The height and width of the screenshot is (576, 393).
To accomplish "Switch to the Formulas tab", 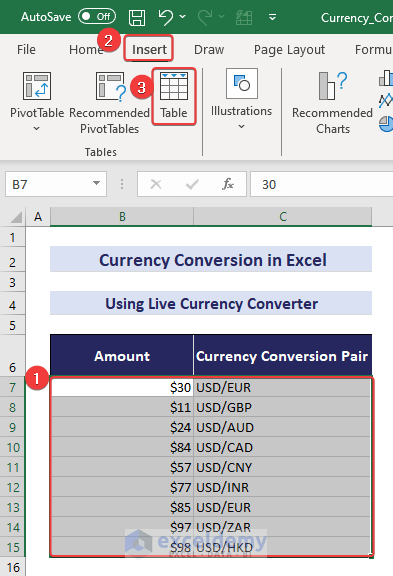I will [373, 49].
